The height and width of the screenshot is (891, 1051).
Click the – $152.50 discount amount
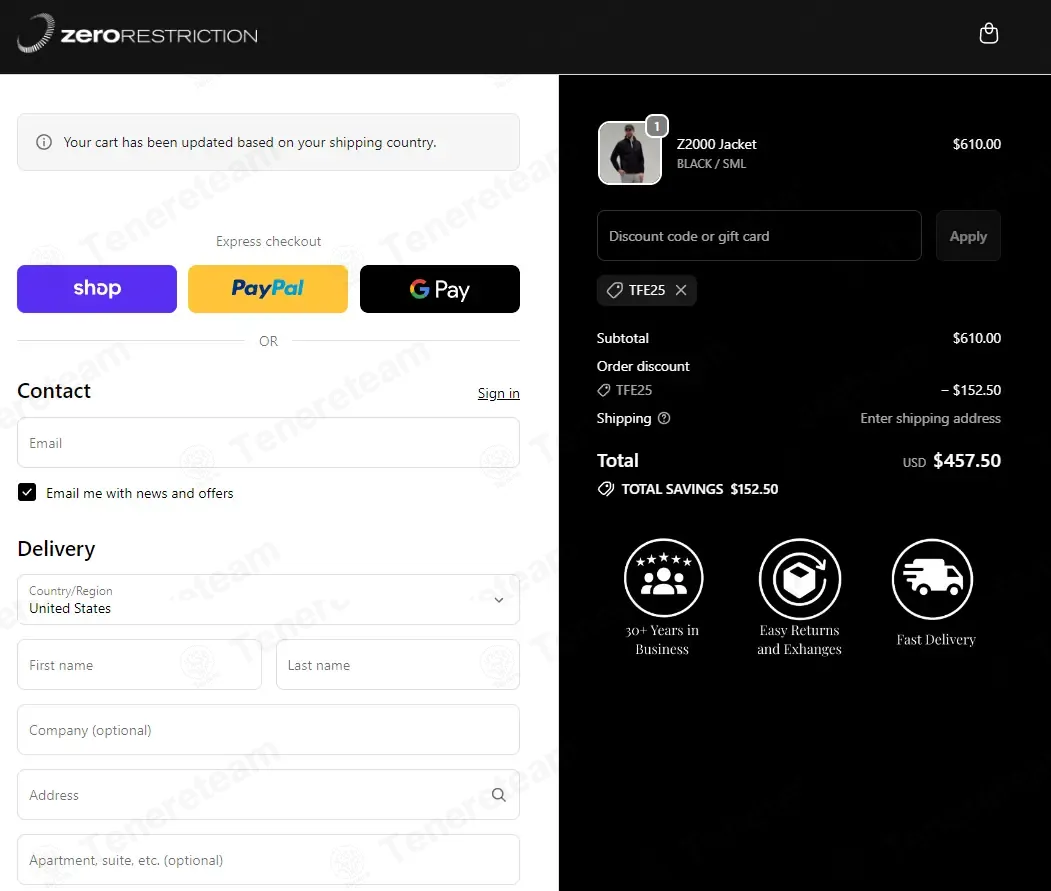pyautogui.click(x=971, y=390)
